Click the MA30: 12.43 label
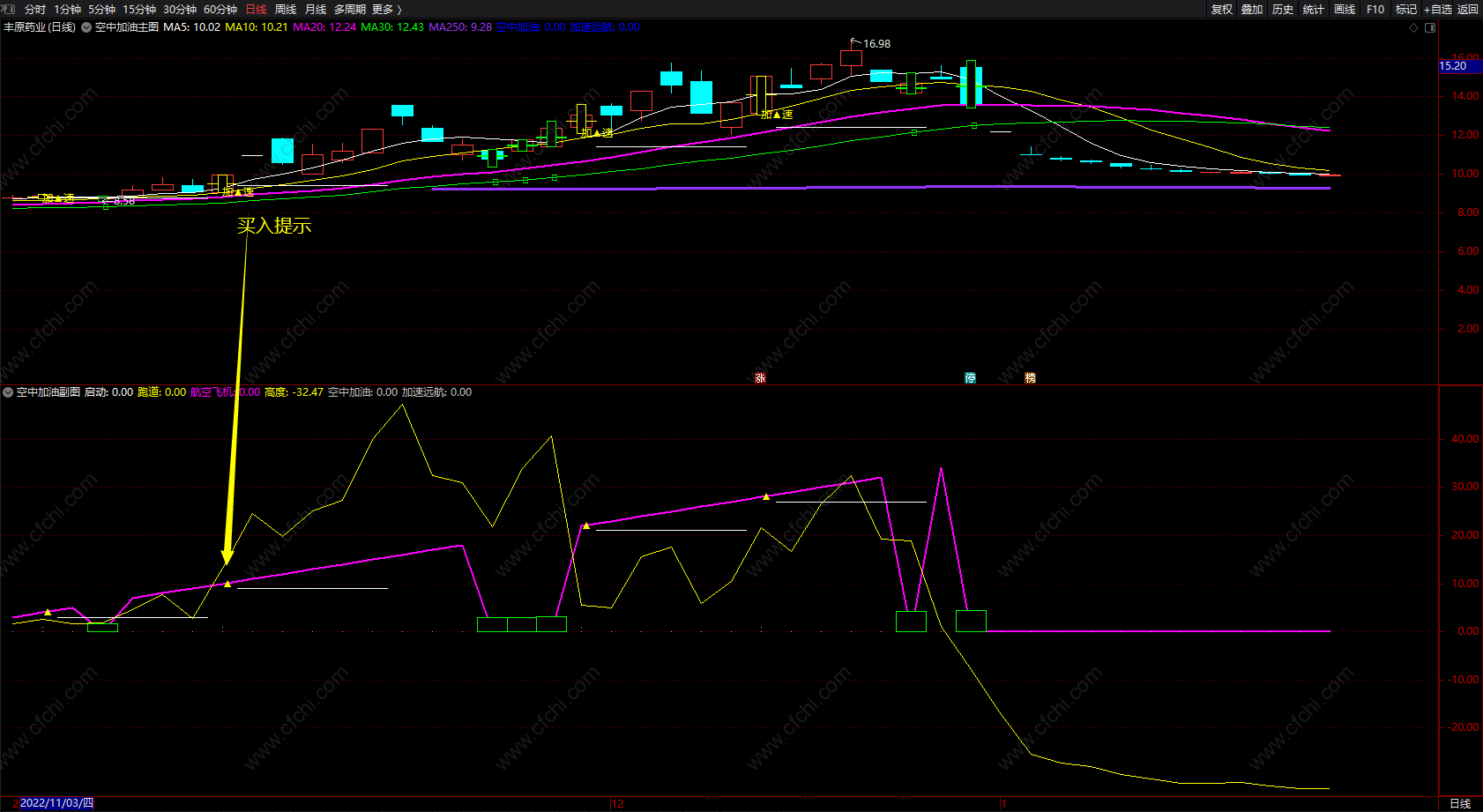The image size is (1483, 812). [x=392, y=27]
